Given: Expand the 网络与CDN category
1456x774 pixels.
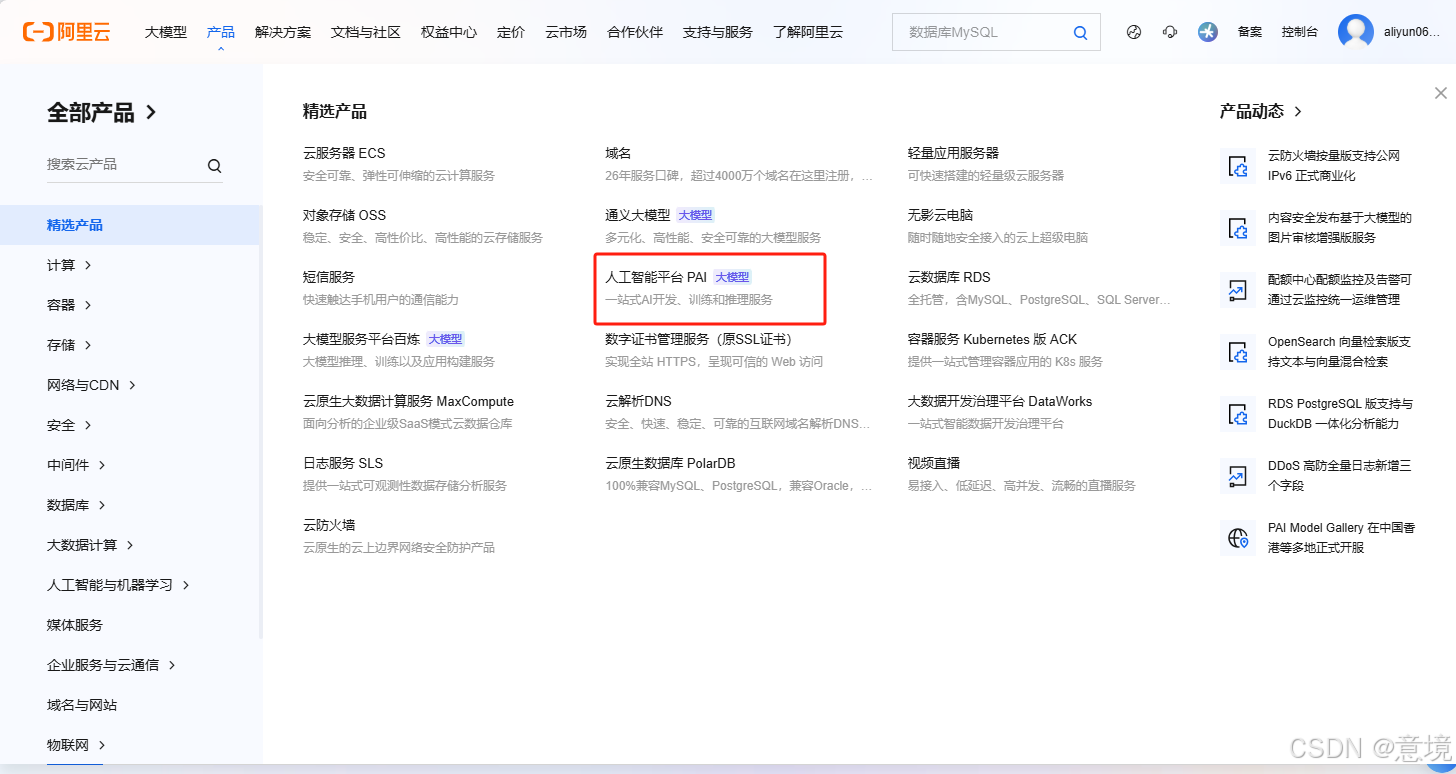Looking at the screenshot, I should point(91,385).
